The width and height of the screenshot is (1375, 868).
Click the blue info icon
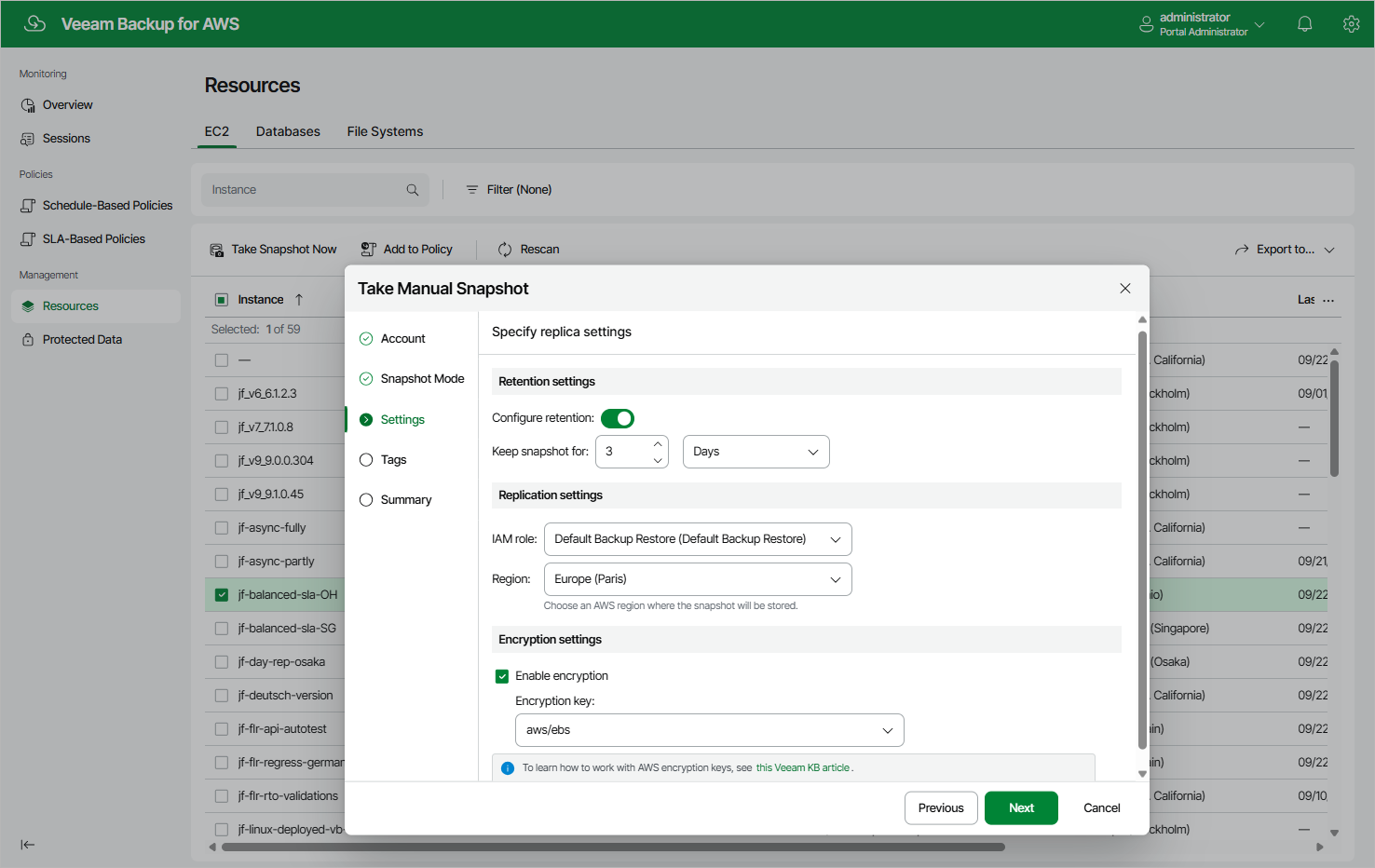click(x=508, y=768)
